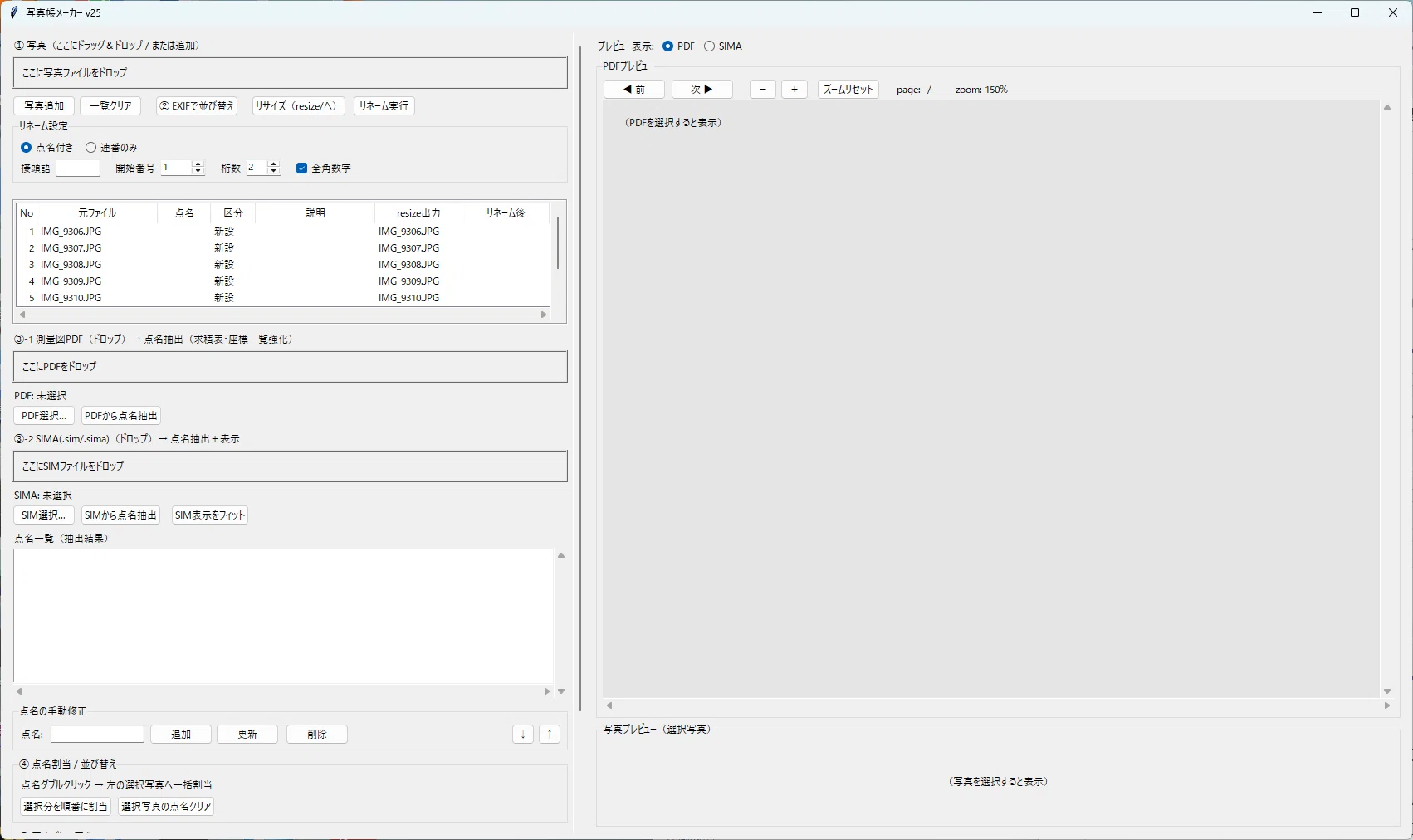Click the 写真追加 button
The width and height of the screenshot is (1413, 840).
click(44, 106)
